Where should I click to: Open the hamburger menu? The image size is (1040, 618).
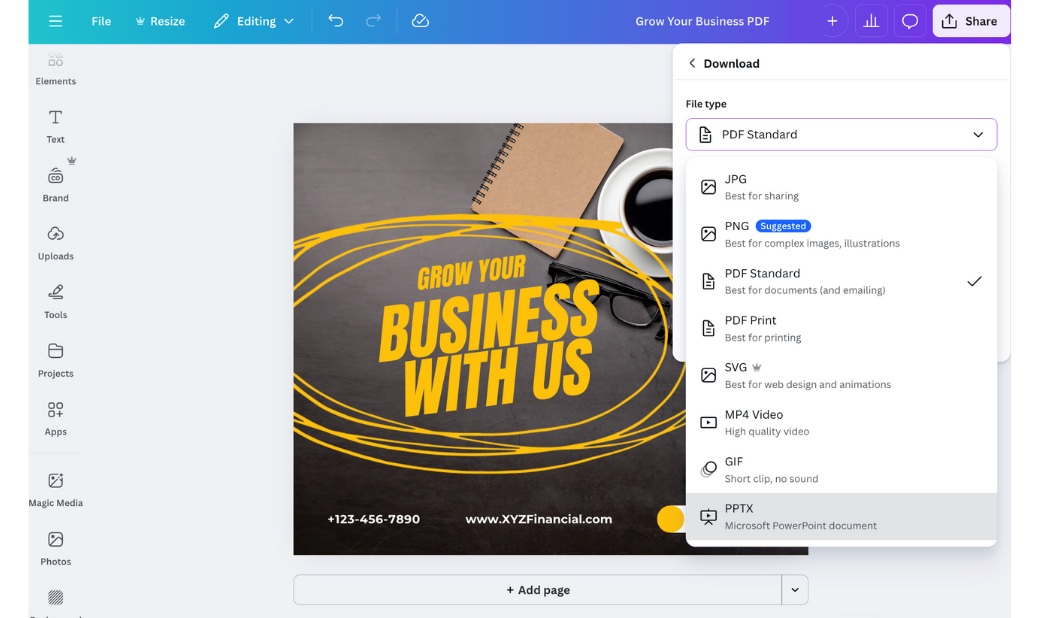[54, 20]
